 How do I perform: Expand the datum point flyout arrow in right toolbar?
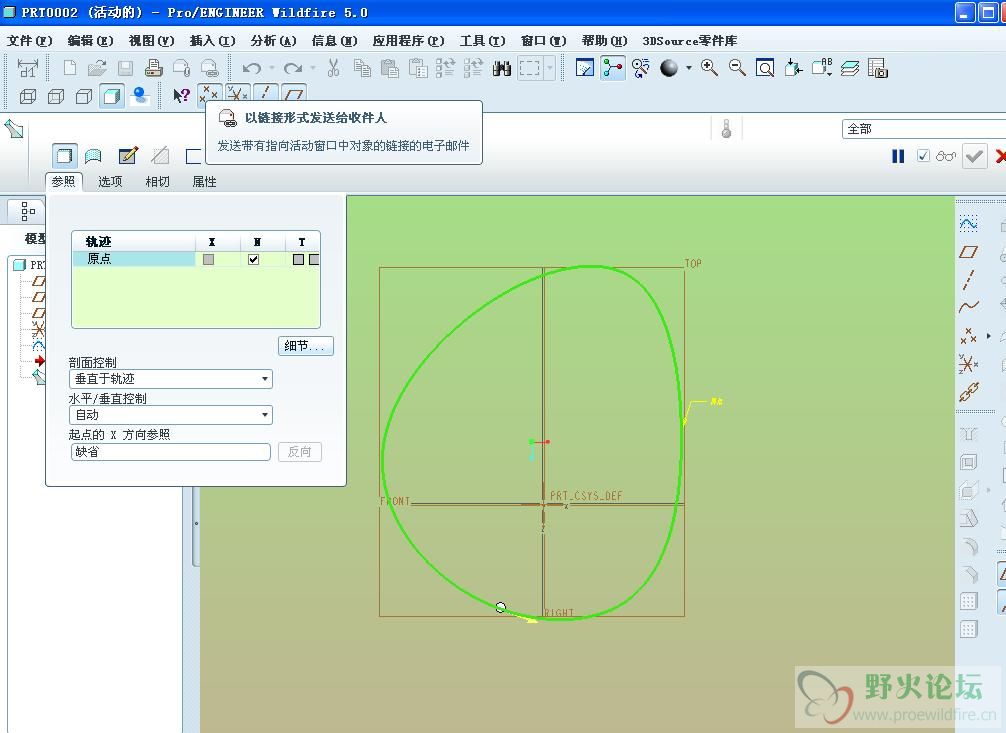point(989,336)
